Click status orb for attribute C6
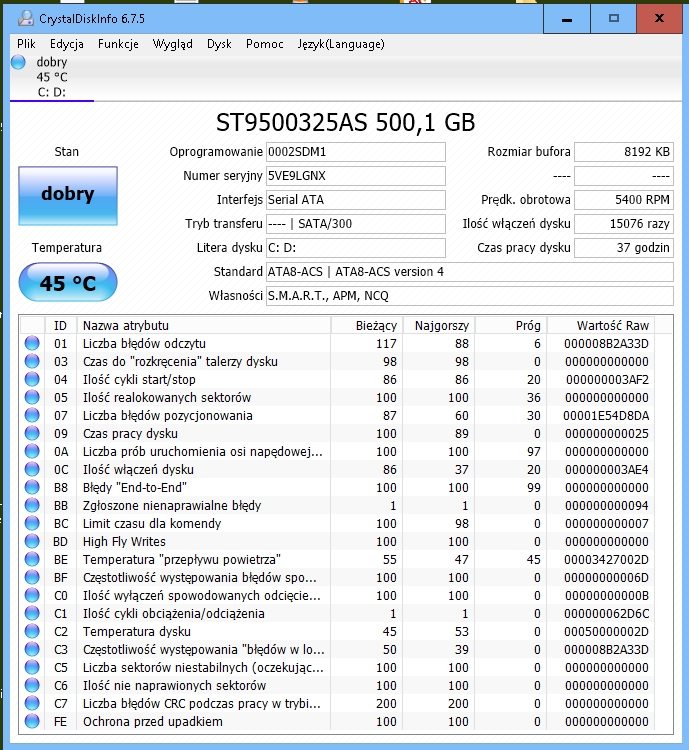Viewport: 689px width, 750px height. click(32, 685)
